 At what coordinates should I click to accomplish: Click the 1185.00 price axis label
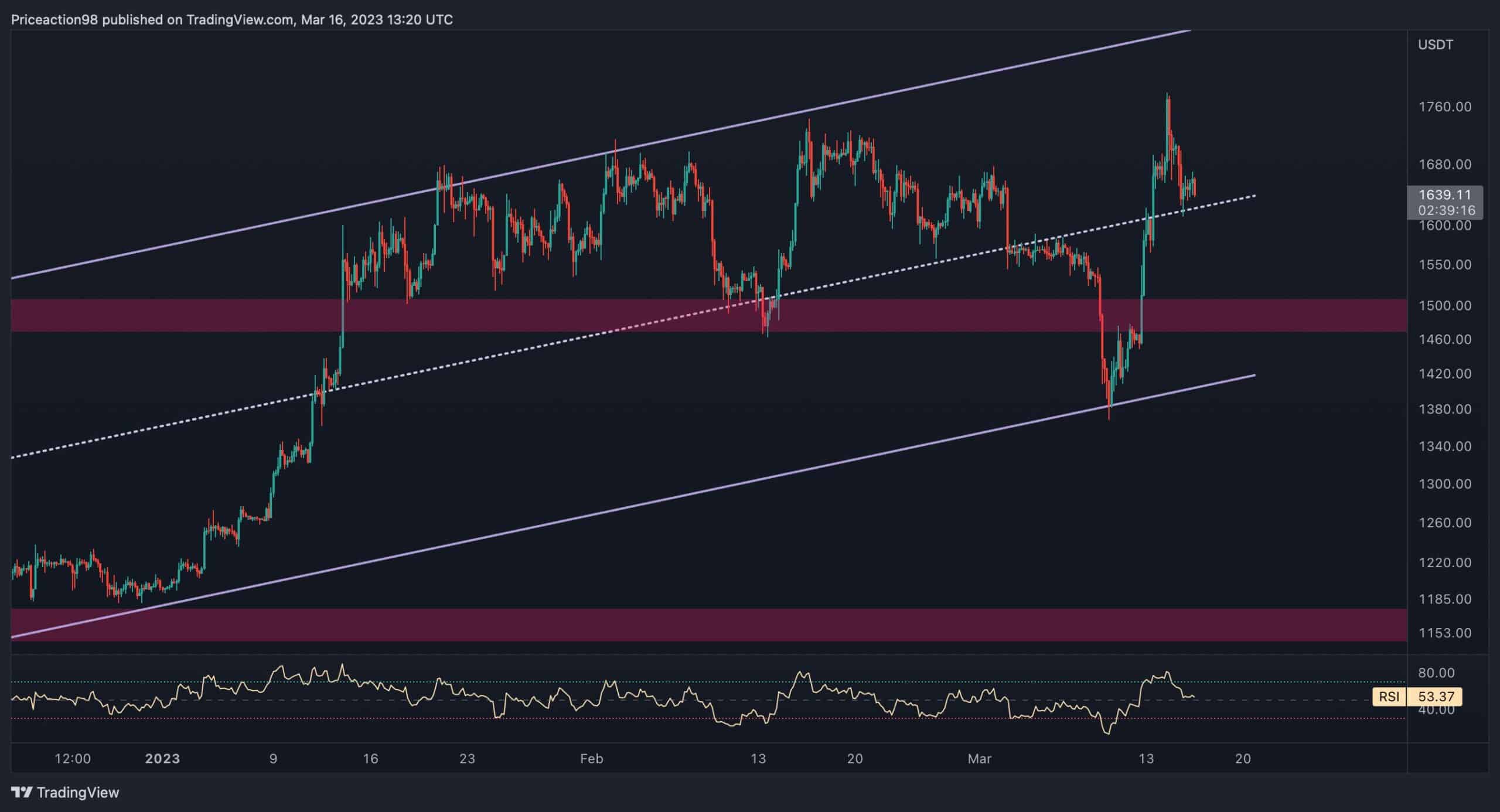[1444, 599]
